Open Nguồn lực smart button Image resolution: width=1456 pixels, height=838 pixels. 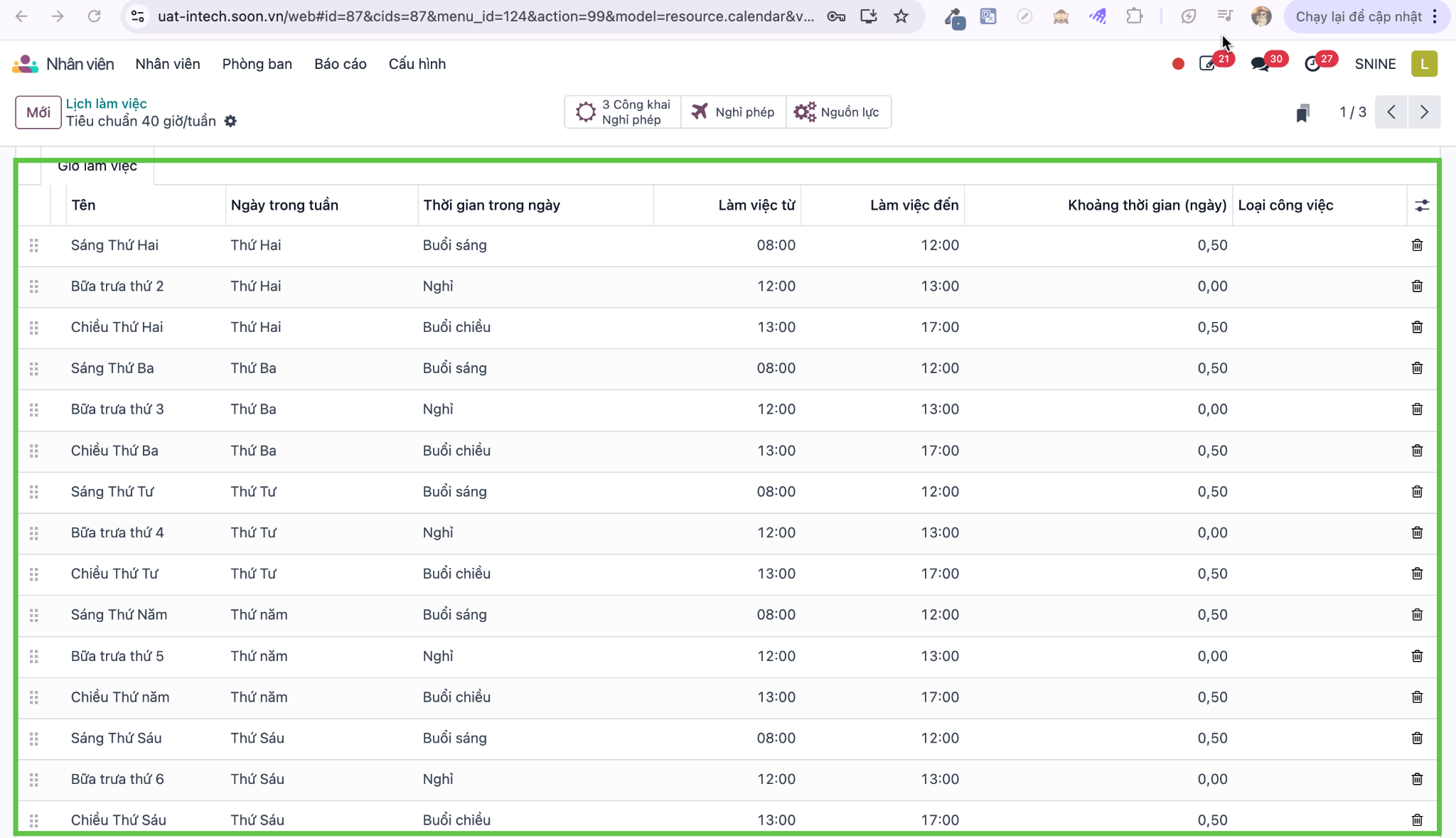click(x=838, y=112)
